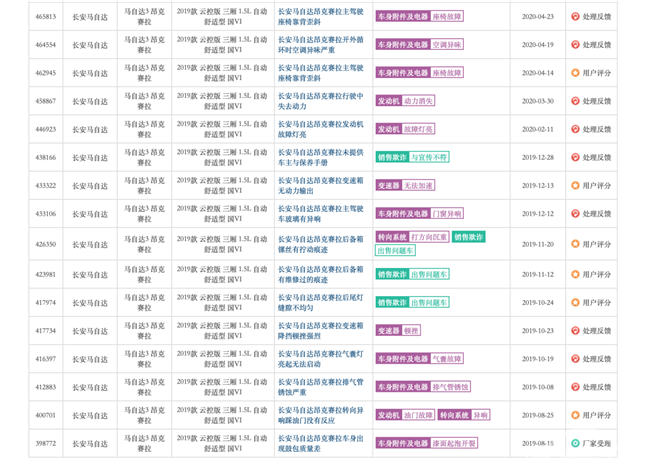650x476 pixels.
Task: Click the date 2019-12-28
Action: point(538,158)
